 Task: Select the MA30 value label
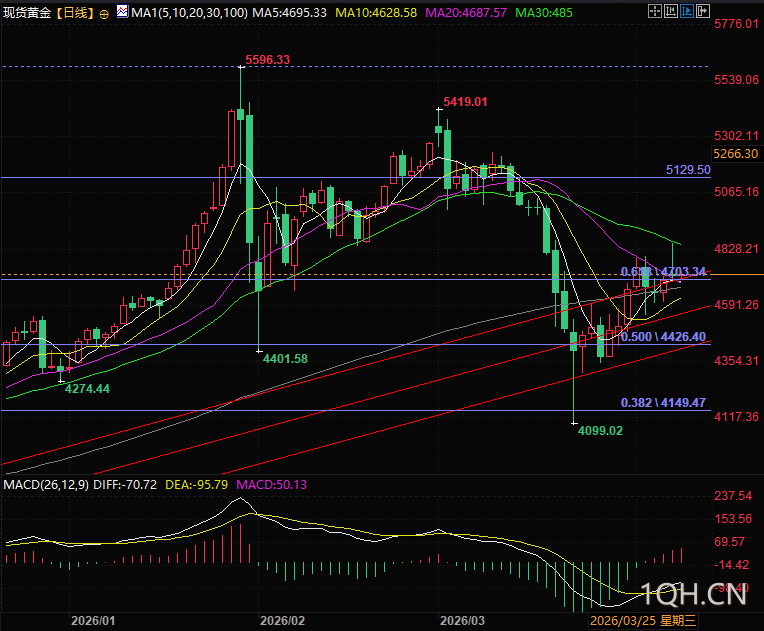[x=544, y=13]
